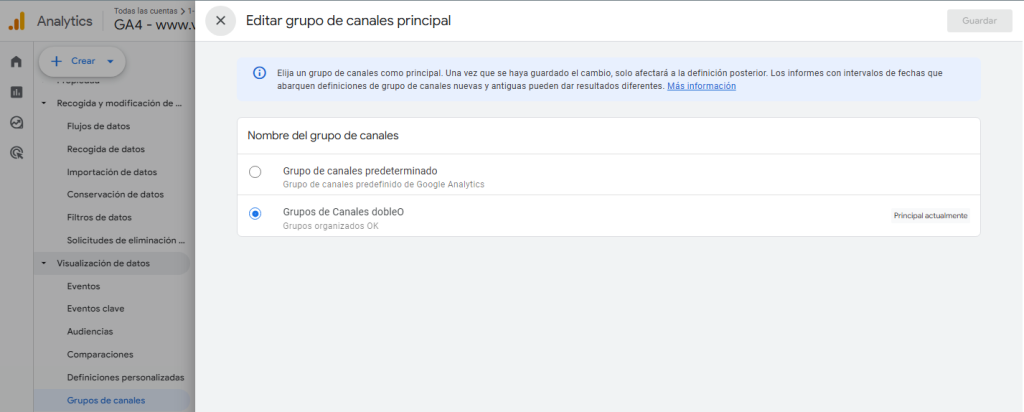Open the Explore icon in sidebar
Image resolution: width=1024 pixels, height=412 pixels.
click(x=16, y=123)
